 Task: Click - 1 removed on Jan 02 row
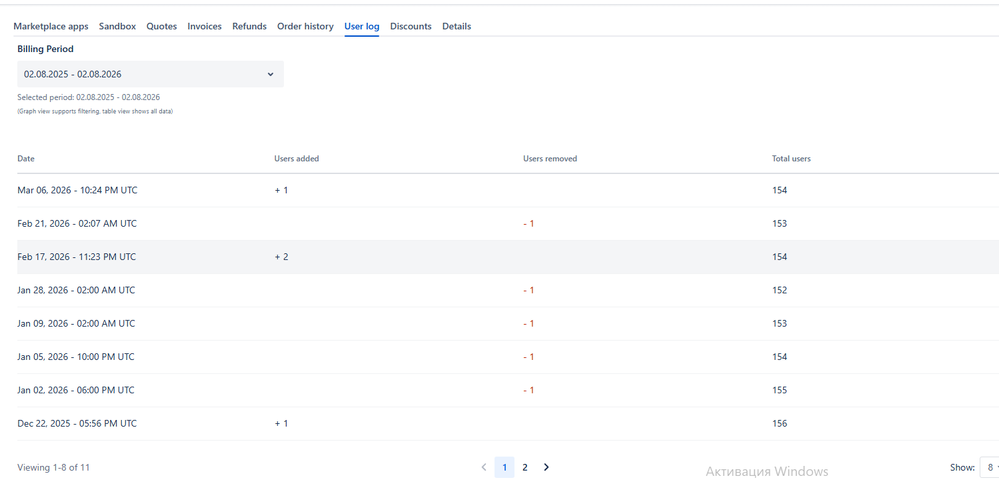tap(529, 390)
